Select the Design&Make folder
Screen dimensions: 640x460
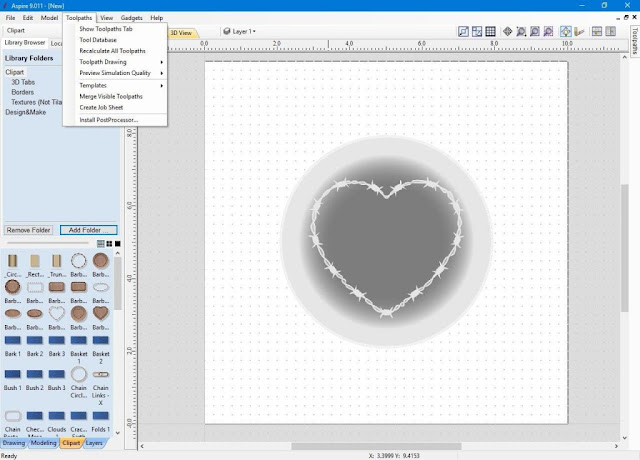(x=25, y=112)
